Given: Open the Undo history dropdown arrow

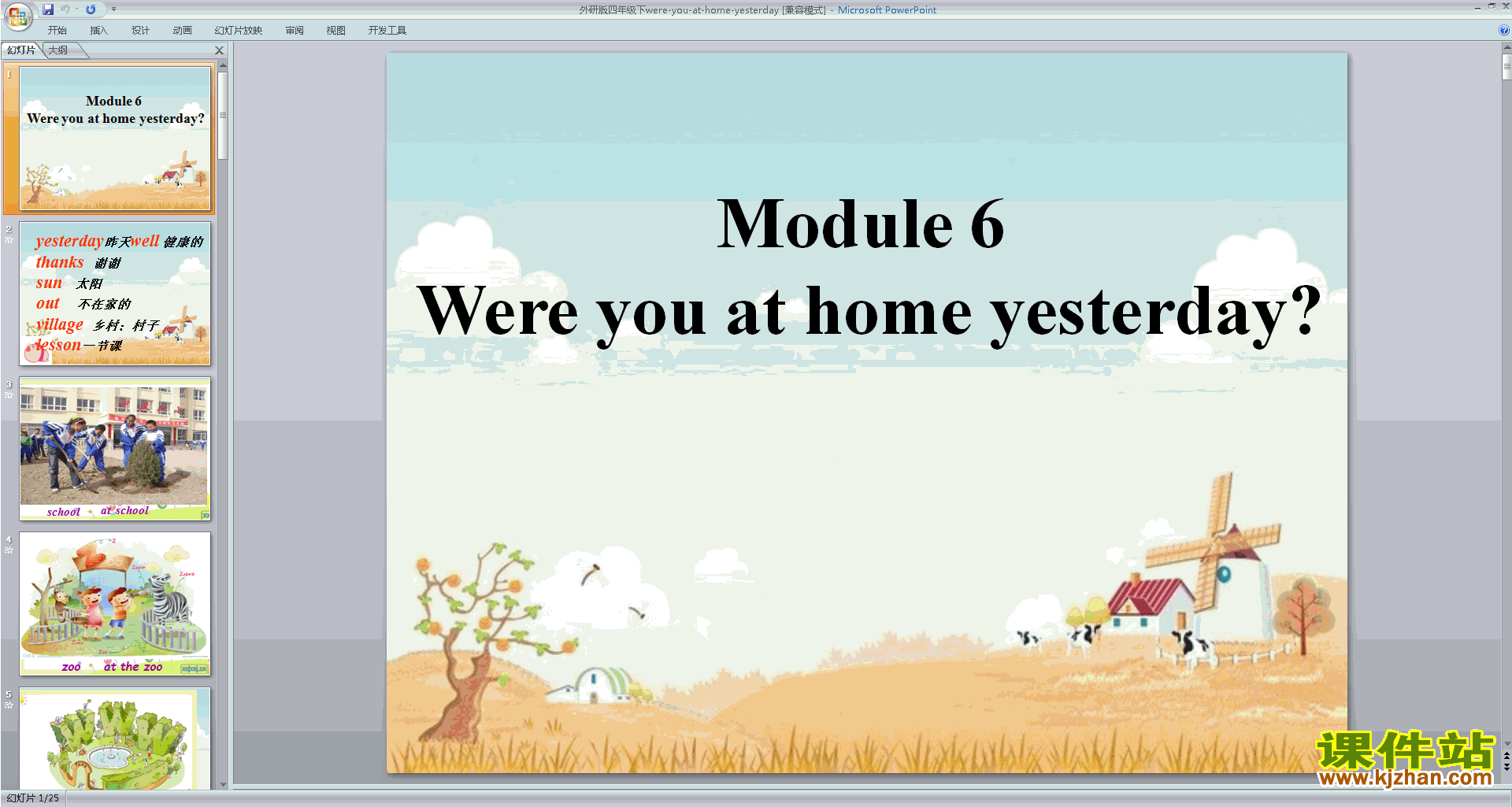Looking at the screenshot, I should pyautogui.click(x=76, y=9).
